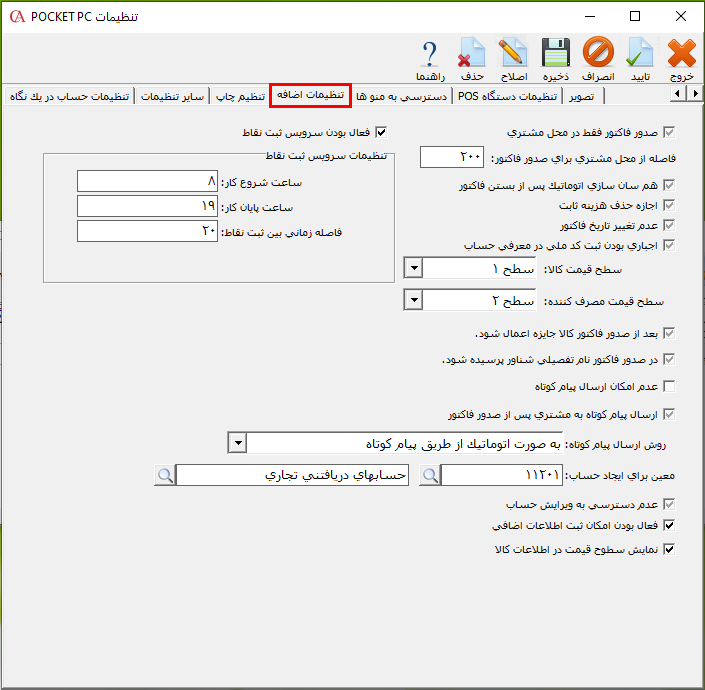Open سطح قیمت مصرف کننده dropdown arrow

pos(414,299)
